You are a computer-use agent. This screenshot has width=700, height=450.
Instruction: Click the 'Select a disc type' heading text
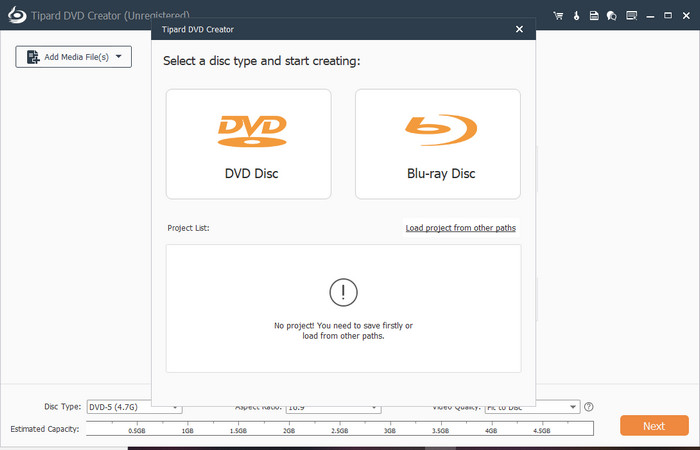[x=261, y=61]
